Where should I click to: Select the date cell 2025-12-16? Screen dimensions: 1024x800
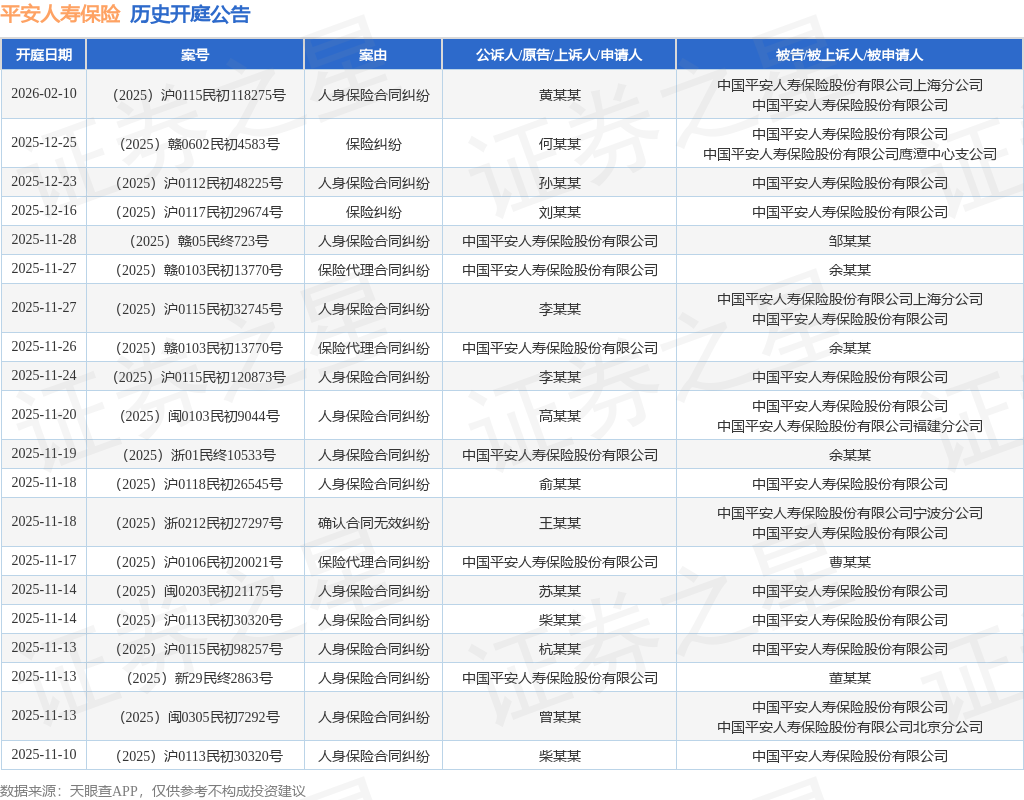[44, 210]
